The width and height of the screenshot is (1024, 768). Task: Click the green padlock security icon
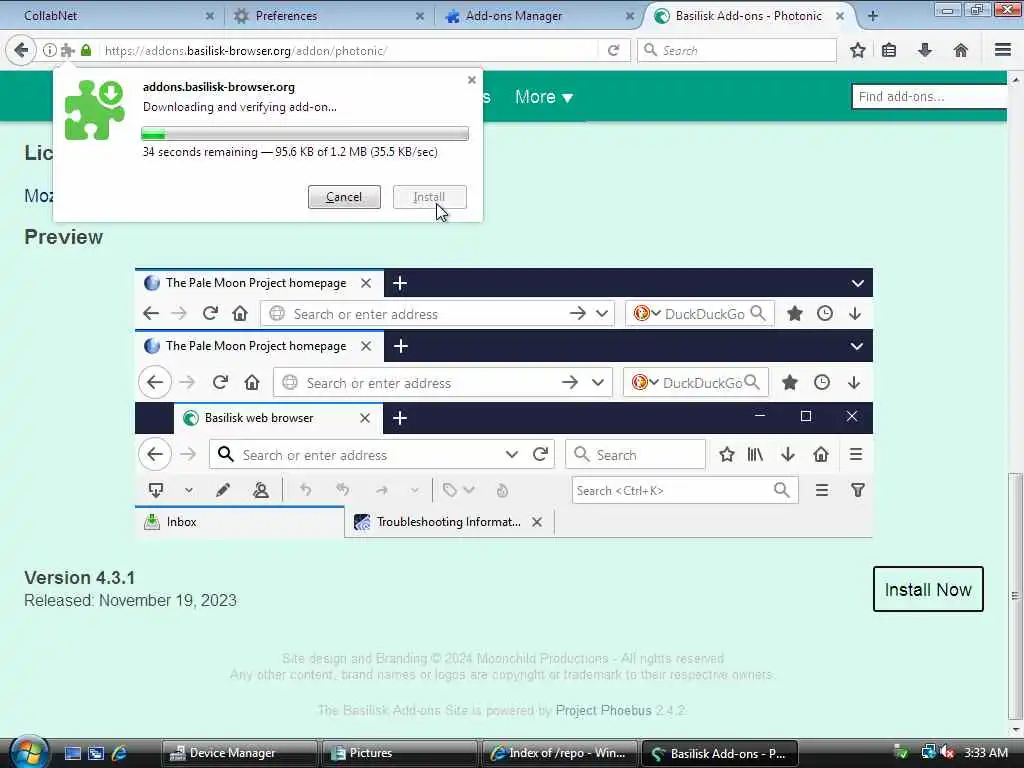[x=86, y=50]
